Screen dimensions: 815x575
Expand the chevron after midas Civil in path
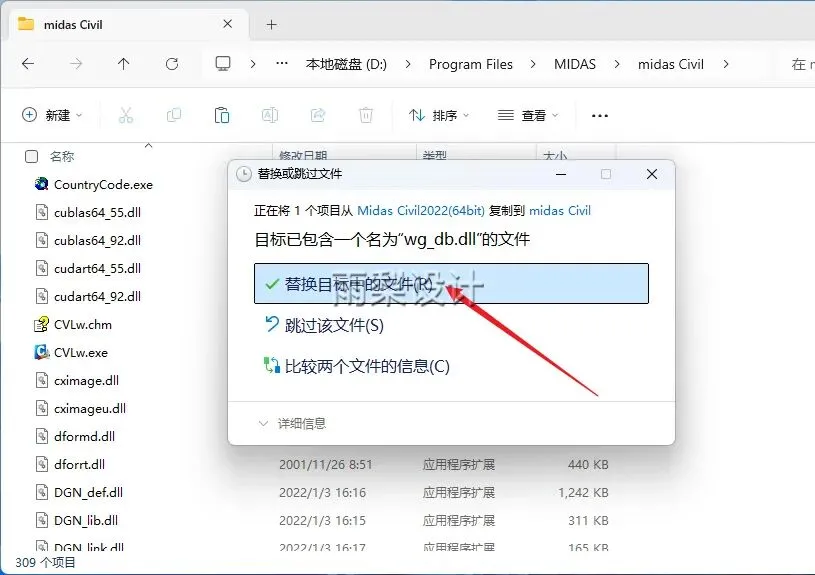click(x=726, y=64)
